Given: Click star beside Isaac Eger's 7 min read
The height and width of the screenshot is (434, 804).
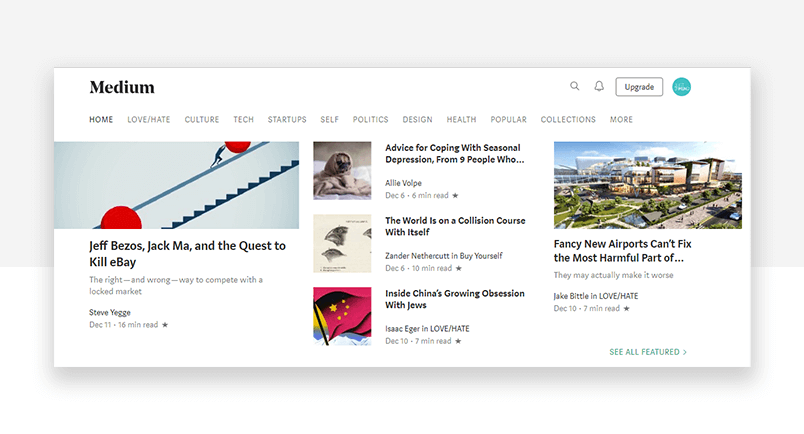Looking at the screenshot, I should pyautogui.click(x=458, y=341).
